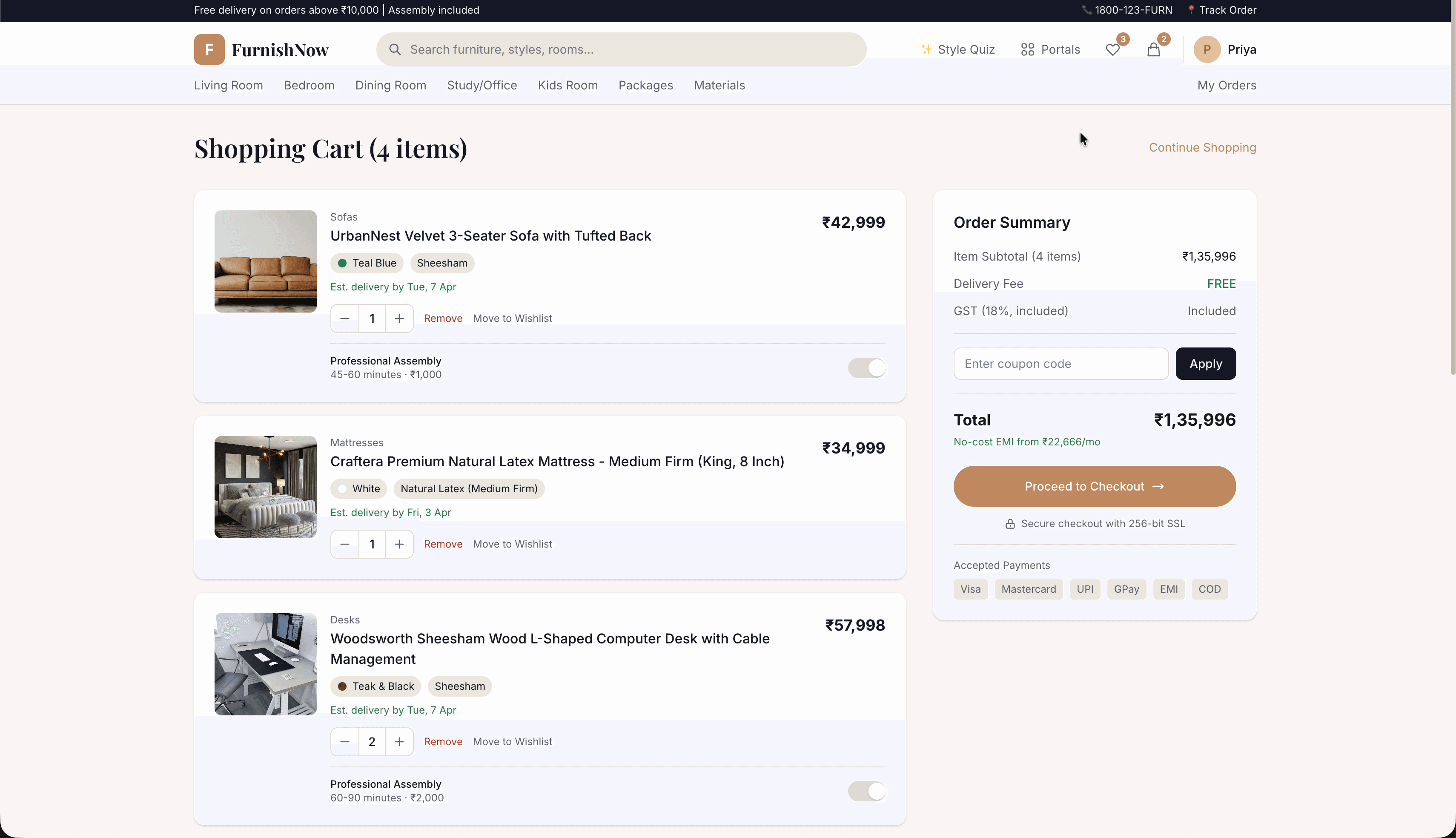Viewport: 1456px width, 838px height.
Task: Open the Style Quiz sparkle icon
Action: pos(927,49)
